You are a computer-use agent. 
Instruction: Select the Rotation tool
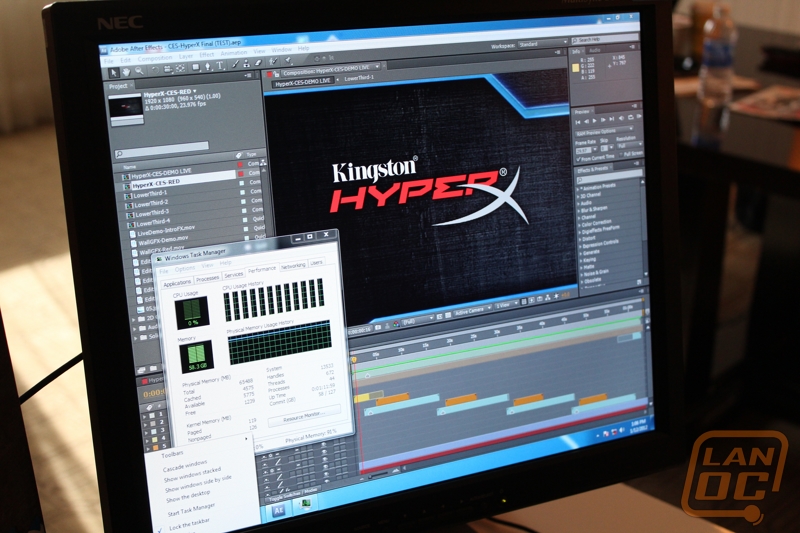point(156,70)
